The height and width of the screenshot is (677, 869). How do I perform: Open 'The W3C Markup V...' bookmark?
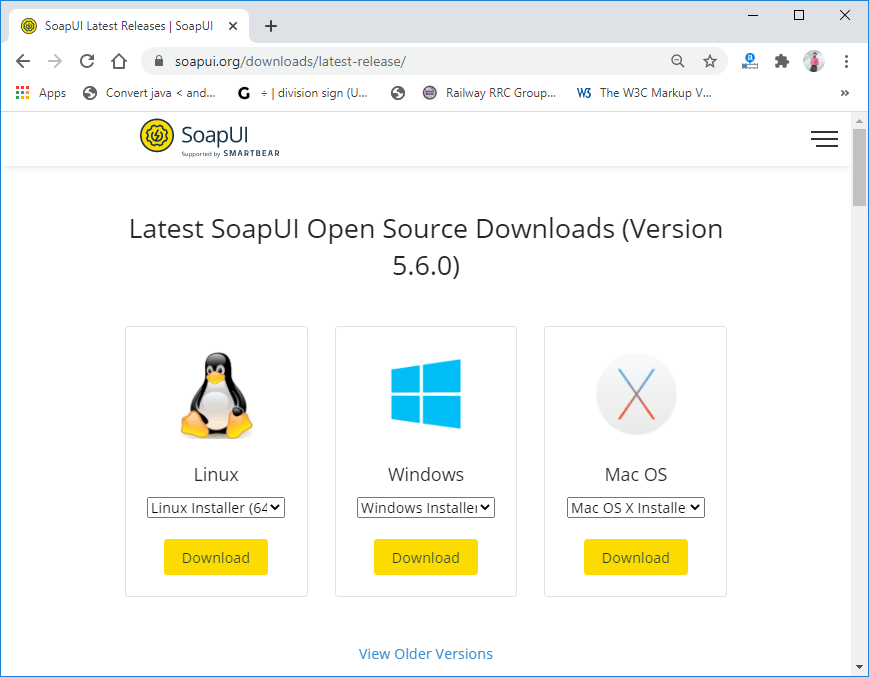pos(644,93)
